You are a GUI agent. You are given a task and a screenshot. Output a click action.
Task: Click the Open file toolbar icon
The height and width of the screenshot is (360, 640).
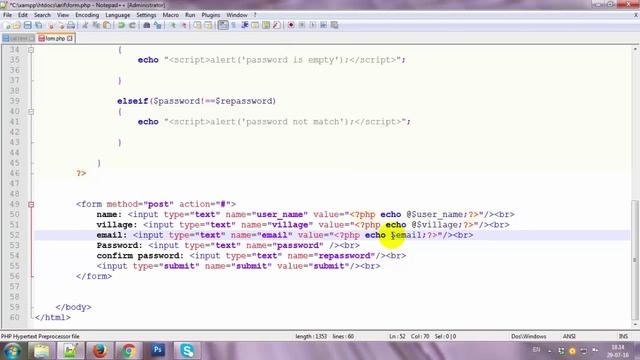click(17, 25)
